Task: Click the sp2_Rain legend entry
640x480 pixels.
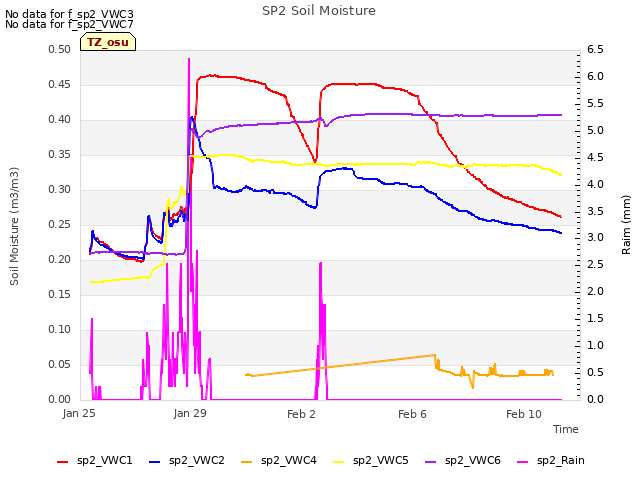Action: (551, 461)
